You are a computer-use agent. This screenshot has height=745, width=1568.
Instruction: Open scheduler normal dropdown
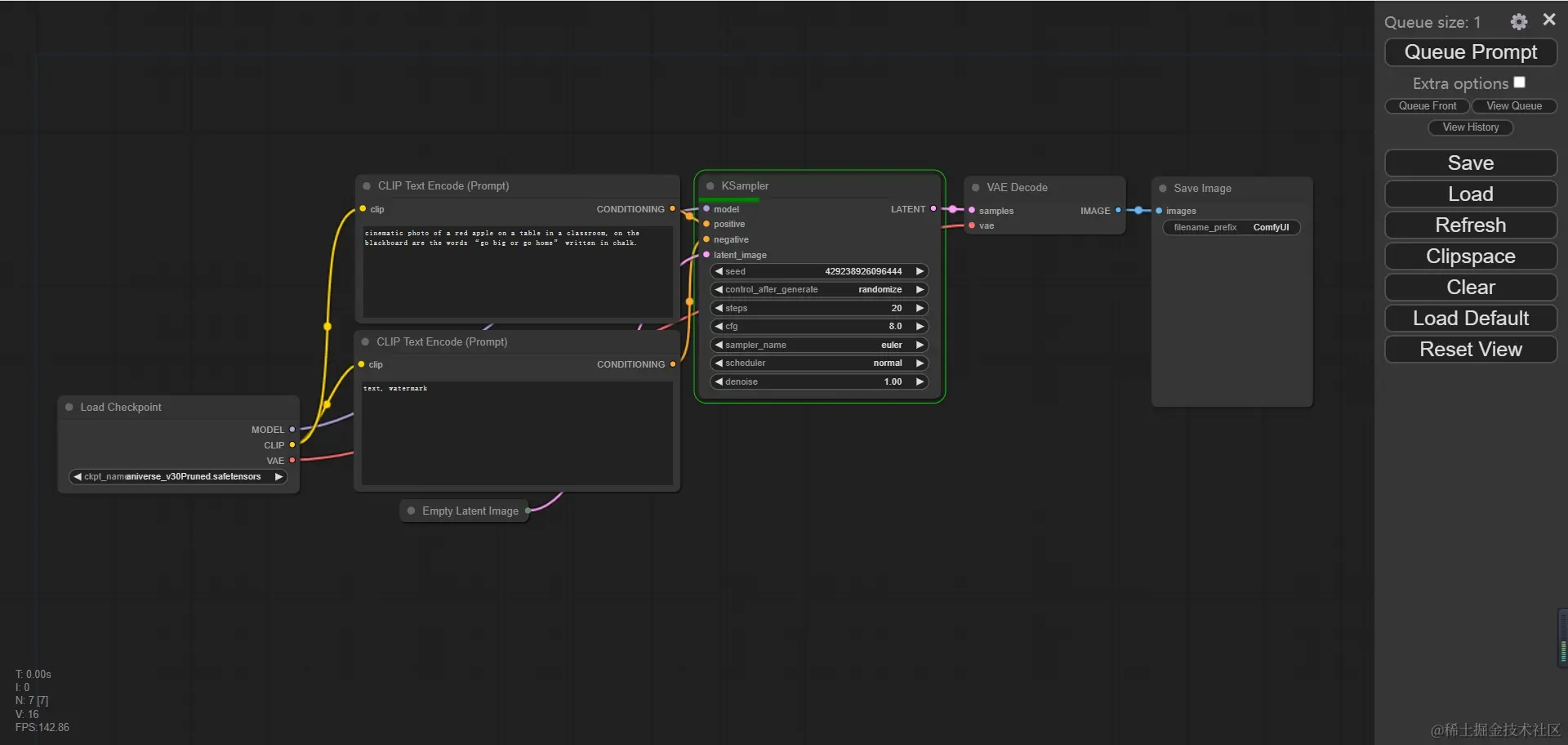click(819, 364)
